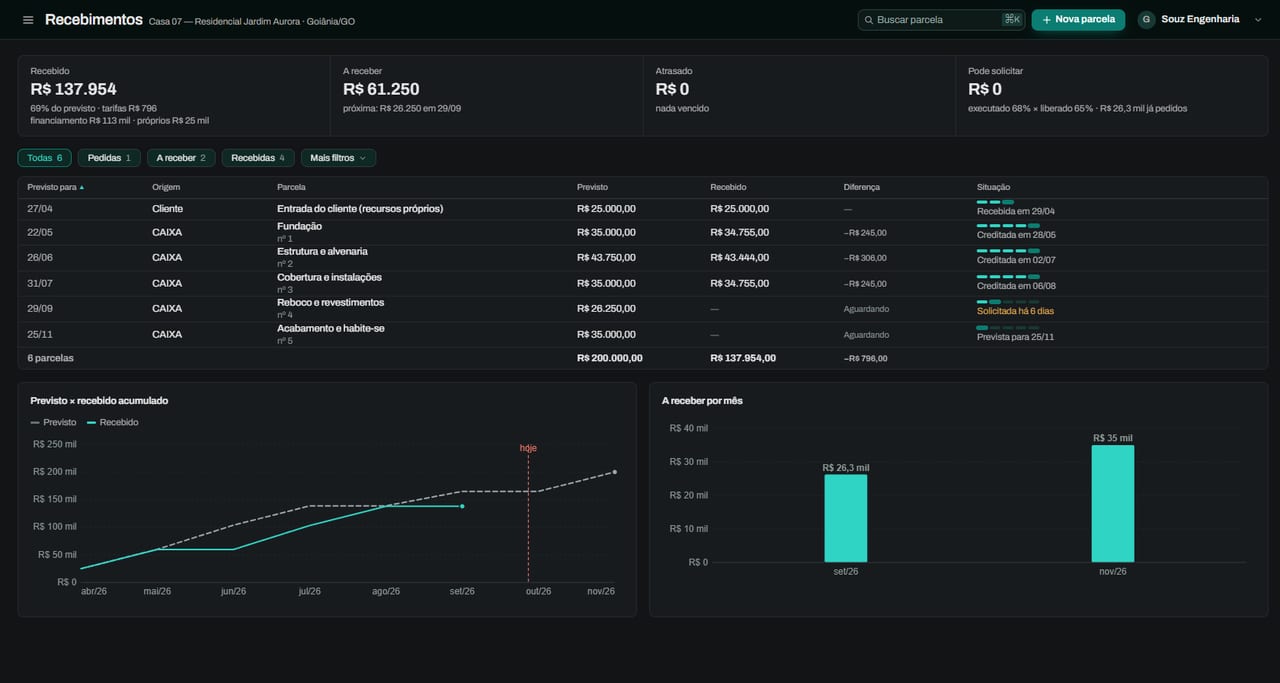
Task: Click the 'R$ 43.750,00' previsto value
Action: click(x=606, y=258)
